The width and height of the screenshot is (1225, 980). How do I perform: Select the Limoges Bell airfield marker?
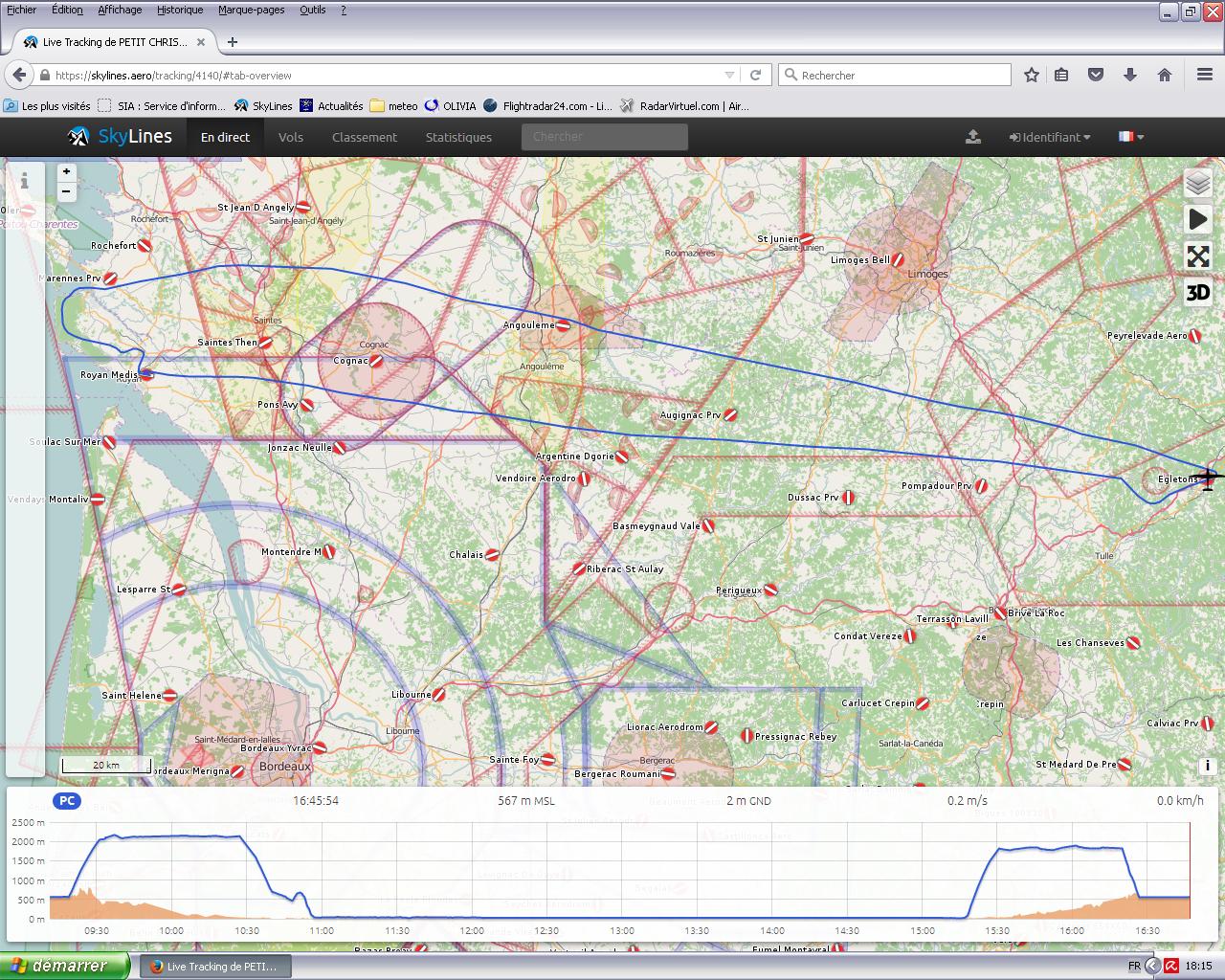900,259
